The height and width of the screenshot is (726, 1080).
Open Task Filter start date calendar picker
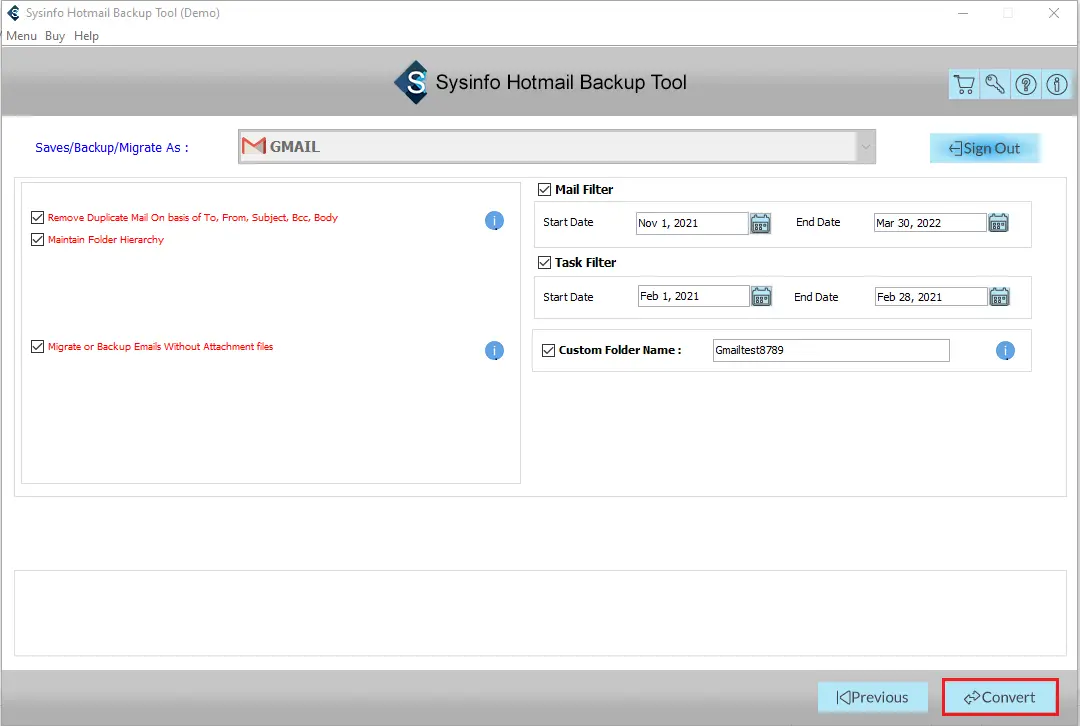point(761,296)
